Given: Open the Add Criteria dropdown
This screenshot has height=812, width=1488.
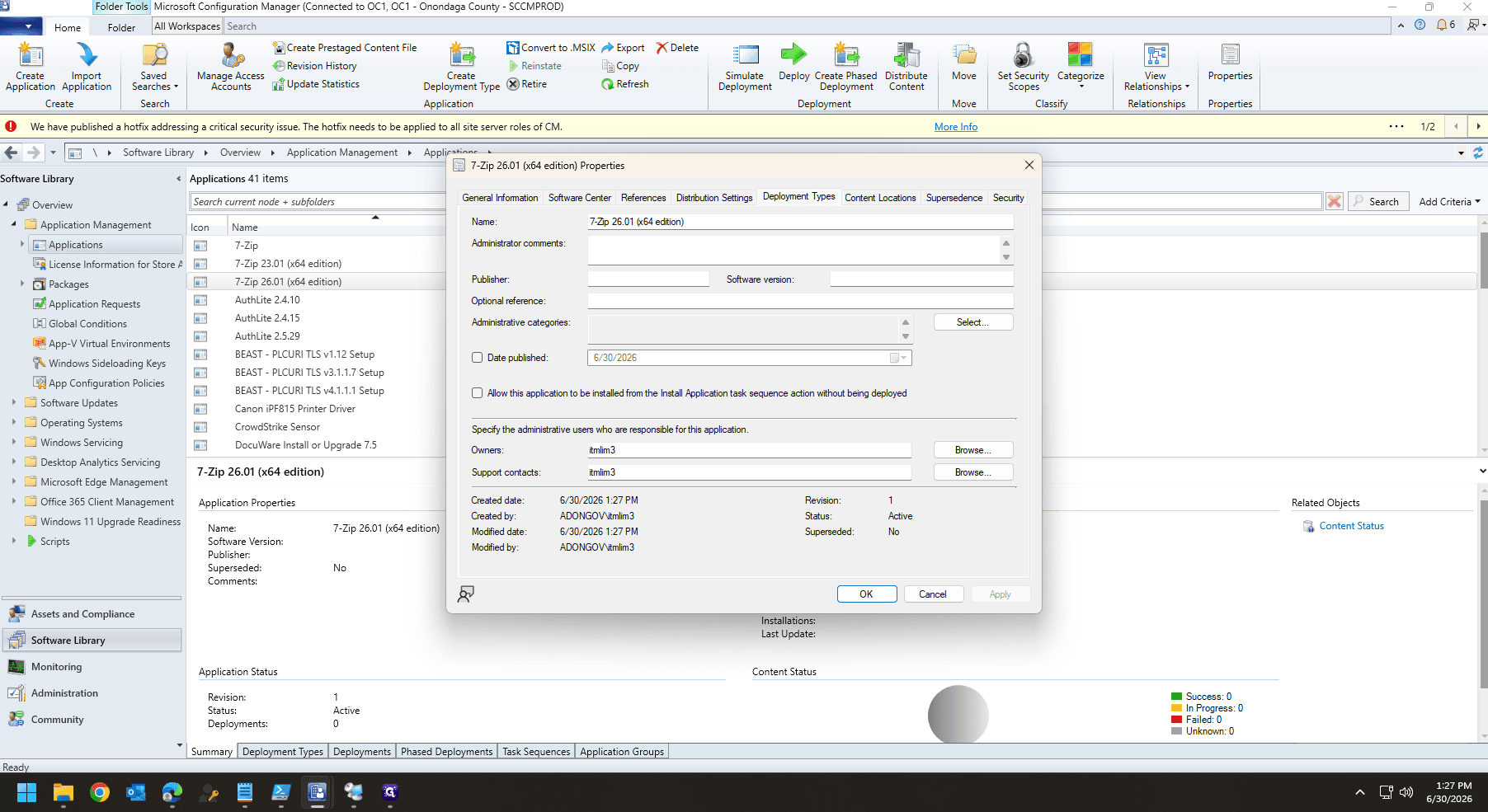Looking at the screenshot, I should (1449, 202).
